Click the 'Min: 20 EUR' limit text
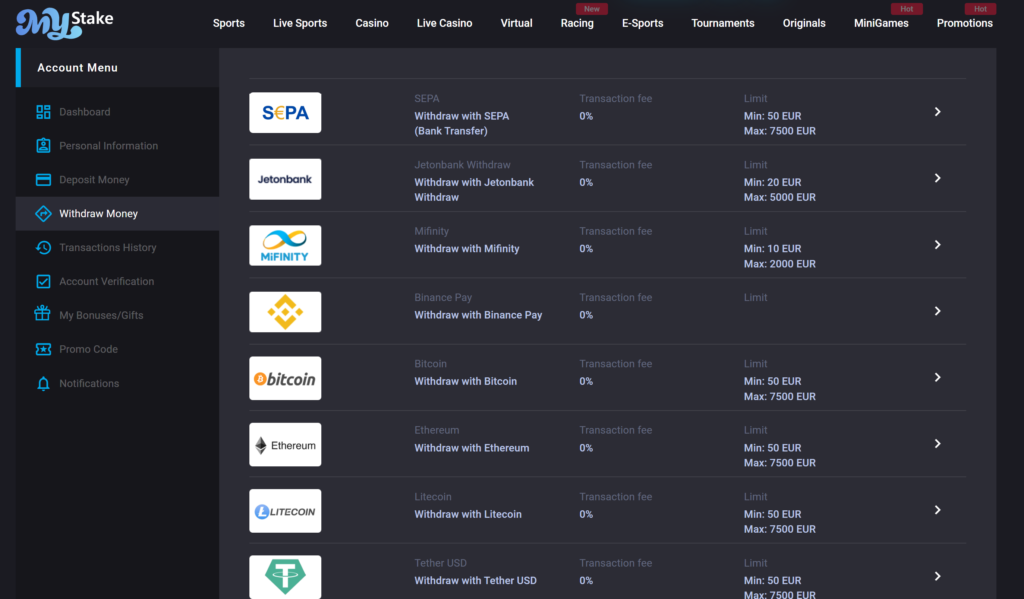The image size is (1024, 599). click(773, 182)
